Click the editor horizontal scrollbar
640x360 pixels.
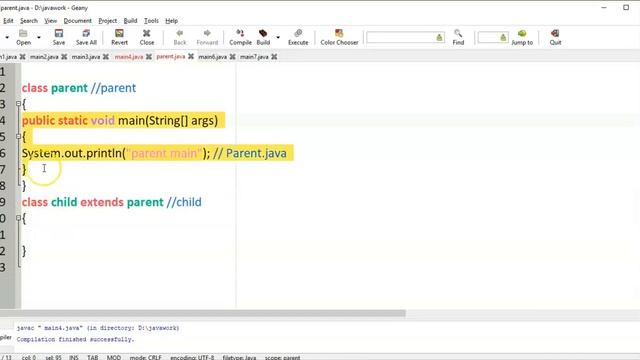pos(203,313)
